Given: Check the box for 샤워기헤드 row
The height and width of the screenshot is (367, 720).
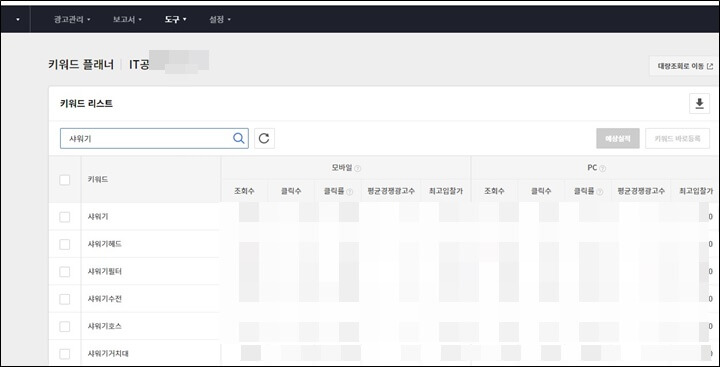Looking at the screenshot, I should coord(65,244).
